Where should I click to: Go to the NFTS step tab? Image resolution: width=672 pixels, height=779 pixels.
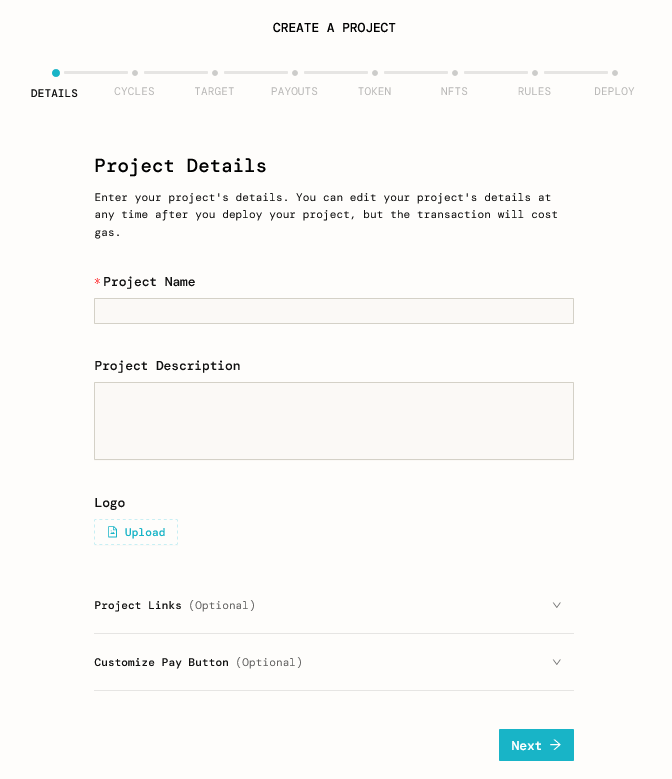pos(454,91)
